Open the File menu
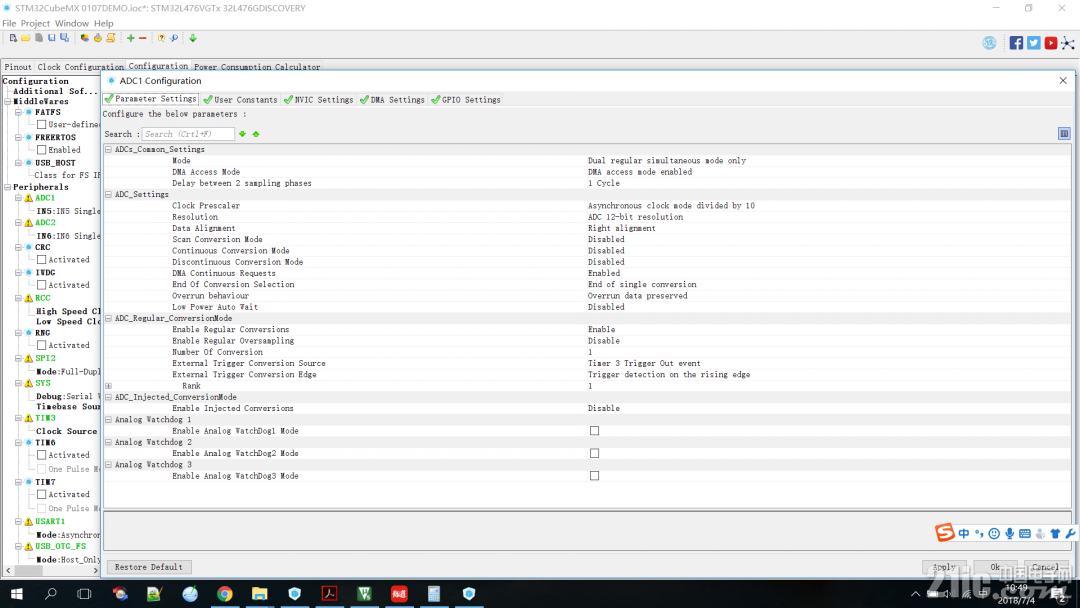1080x608 pixels. point(9,23)
